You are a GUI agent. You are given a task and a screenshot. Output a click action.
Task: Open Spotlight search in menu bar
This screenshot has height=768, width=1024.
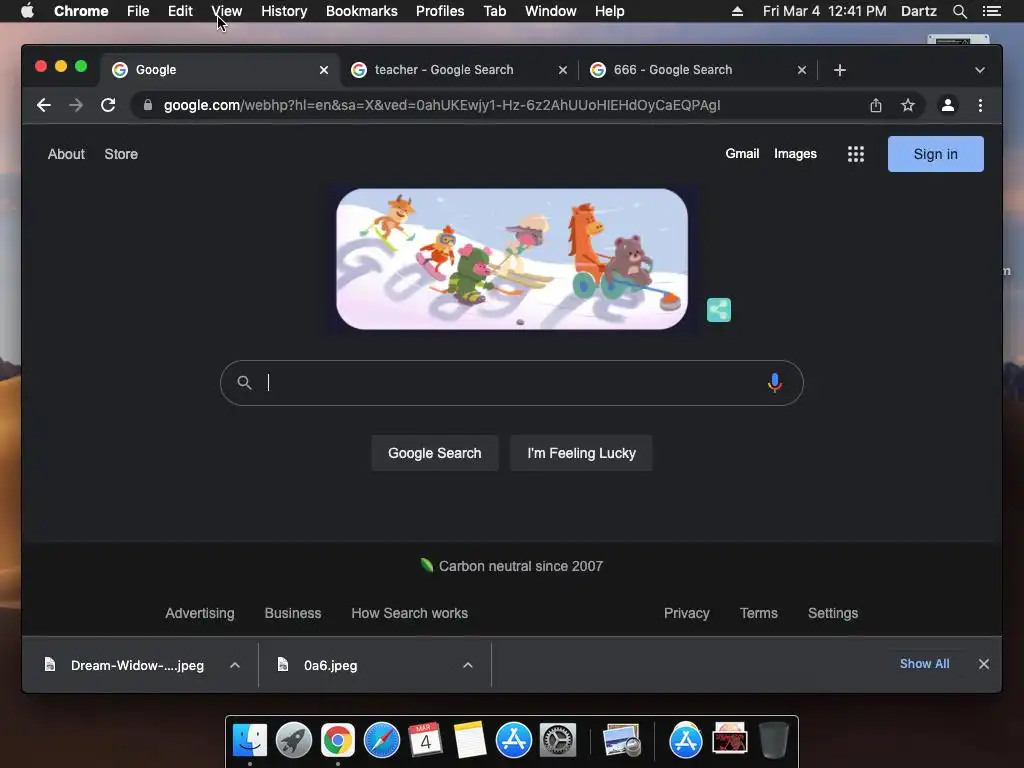(959, 11)
